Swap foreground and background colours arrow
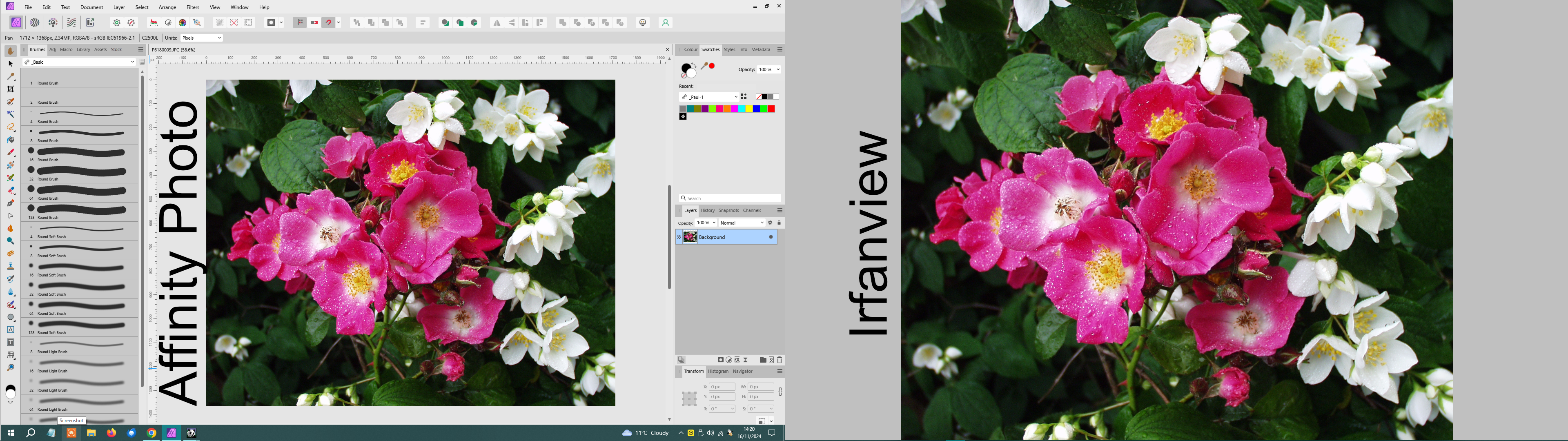 [x=695, y=65]
